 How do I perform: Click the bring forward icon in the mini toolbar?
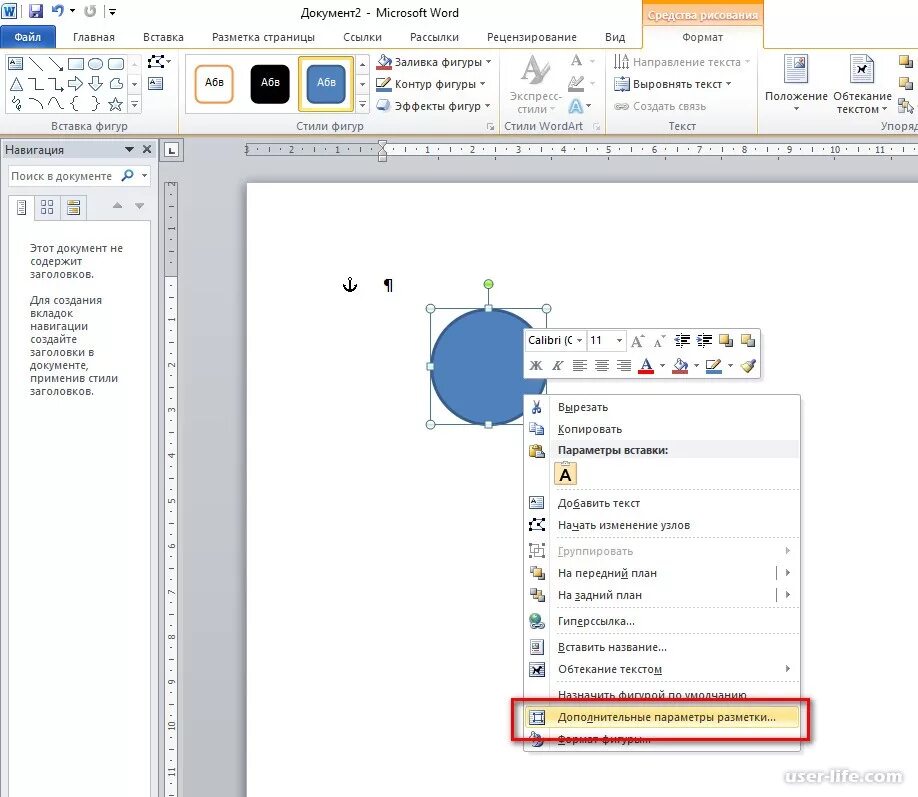[726, 340]
